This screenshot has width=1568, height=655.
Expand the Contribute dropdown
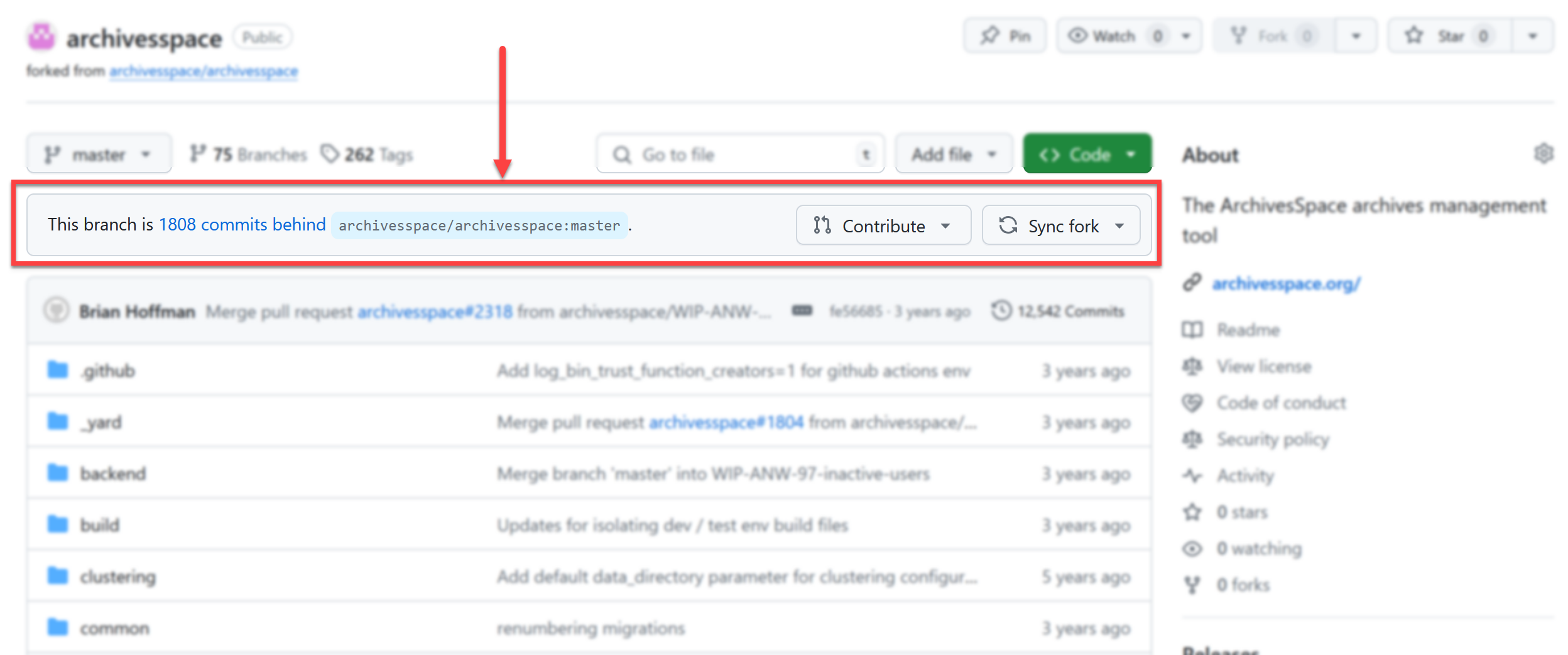[x=883, y=225]
